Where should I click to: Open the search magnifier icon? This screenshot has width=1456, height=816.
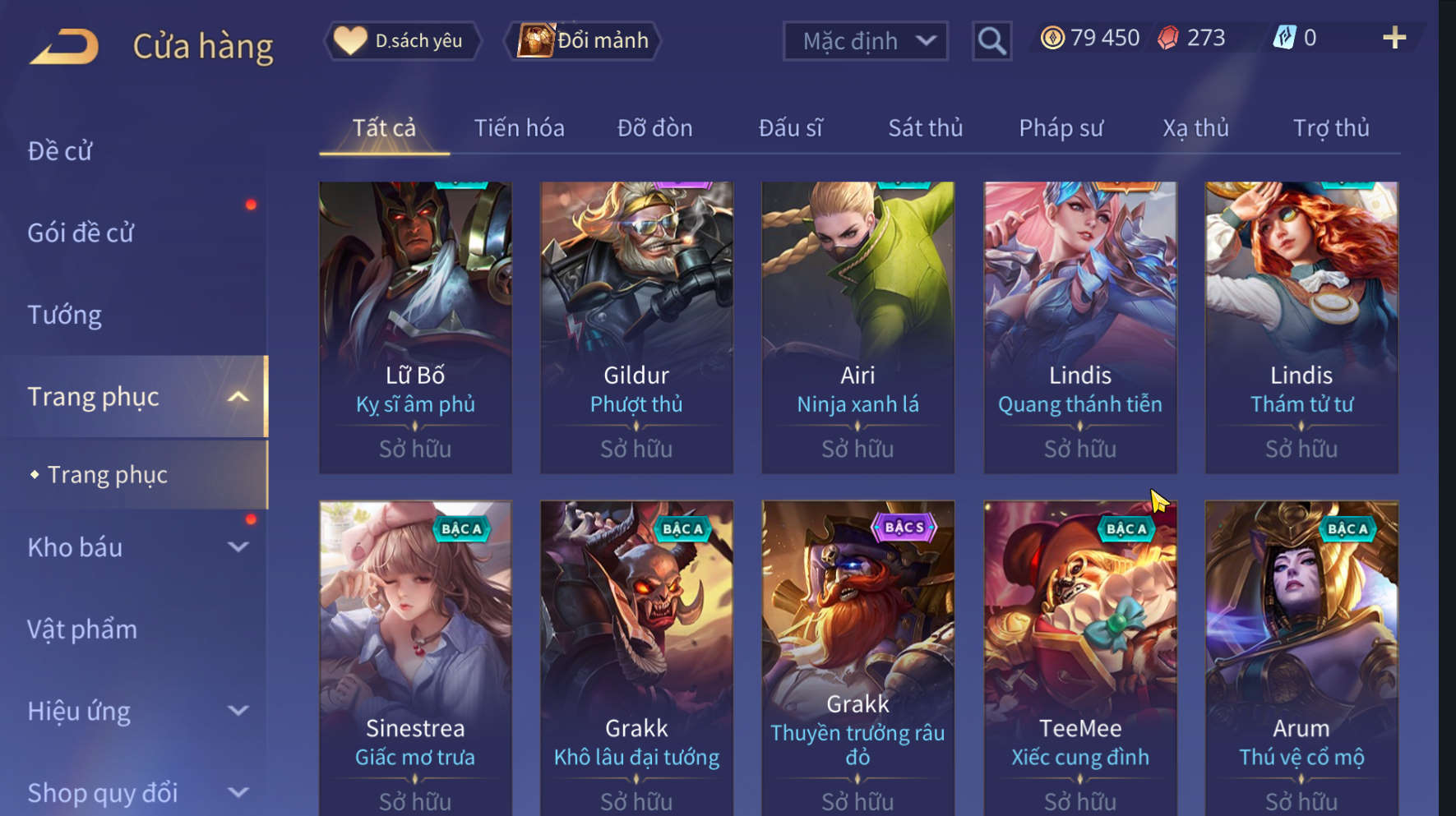(x=991, y=40)
